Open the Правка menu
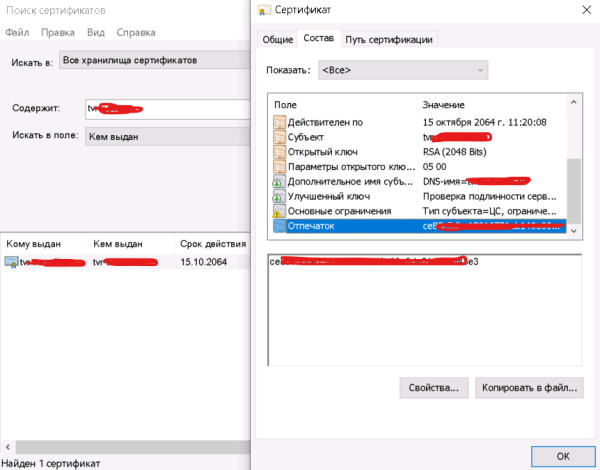Viewport: 600px width, 470px height. [x=58, y=33]
